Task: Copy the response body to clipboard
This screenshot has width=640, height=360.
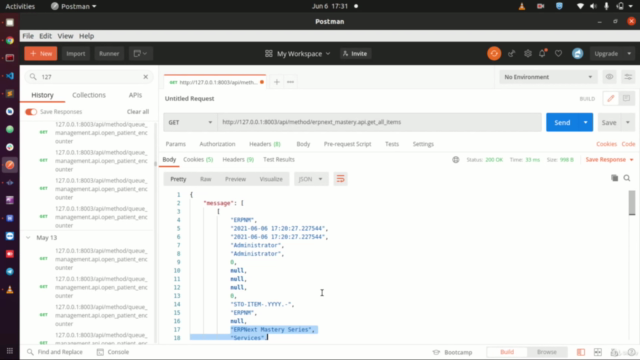Action: point(614,178)
